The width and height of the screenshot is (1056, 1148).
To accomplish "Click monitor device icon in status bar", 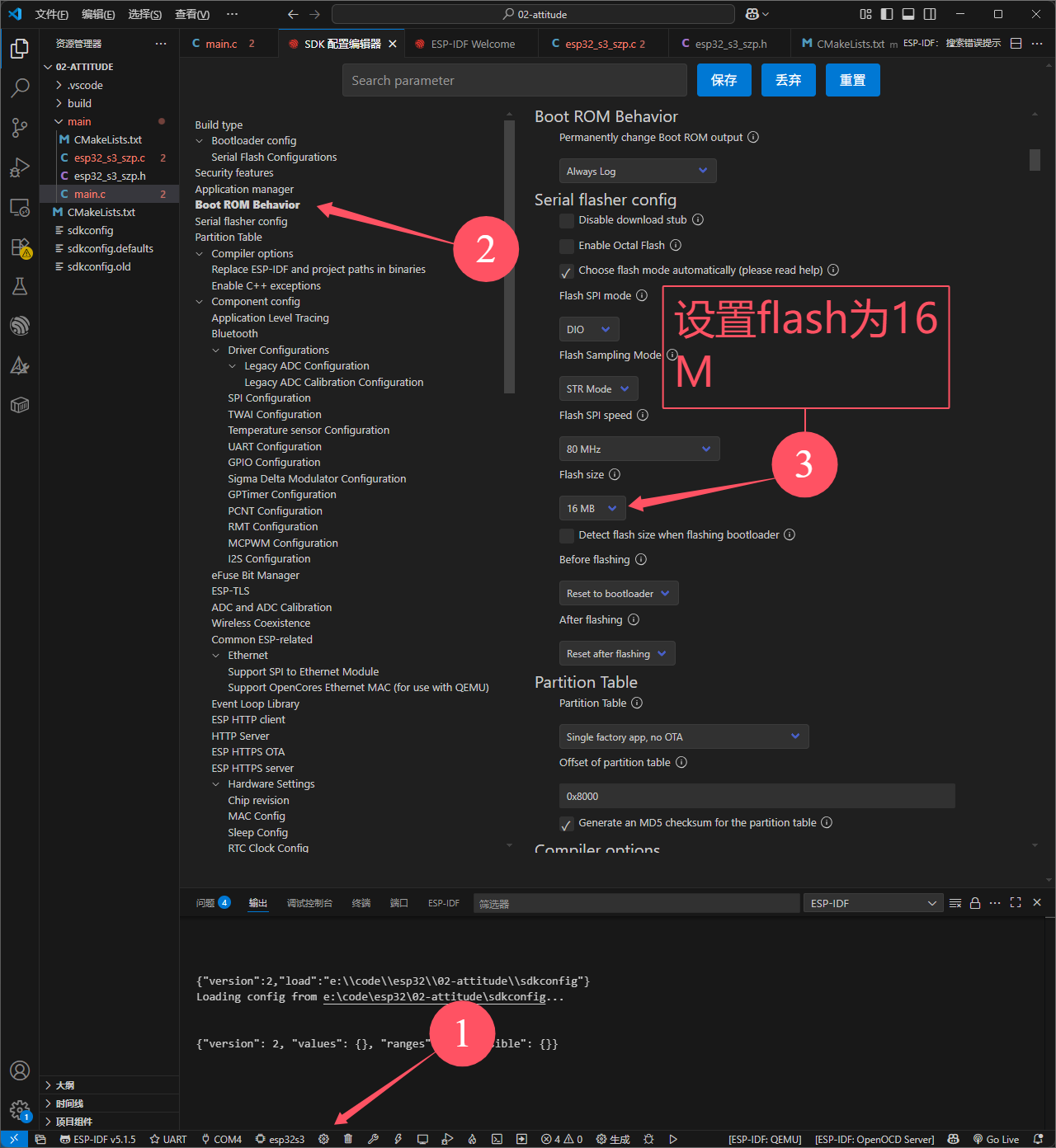I will click(422, 1139).
